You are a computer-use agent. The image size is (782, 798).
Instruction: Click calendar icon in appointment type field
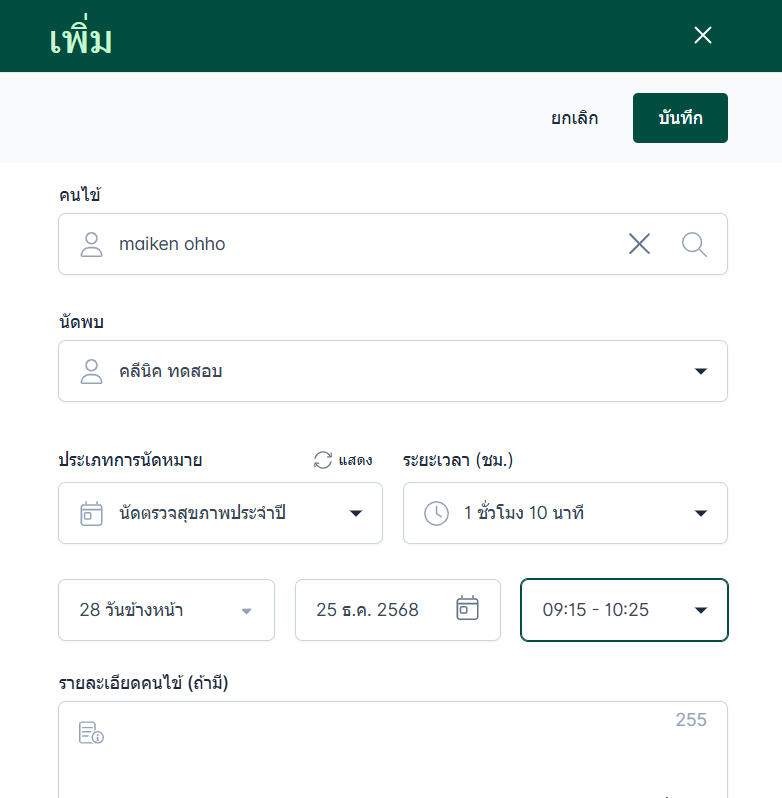tap(92, 513)
